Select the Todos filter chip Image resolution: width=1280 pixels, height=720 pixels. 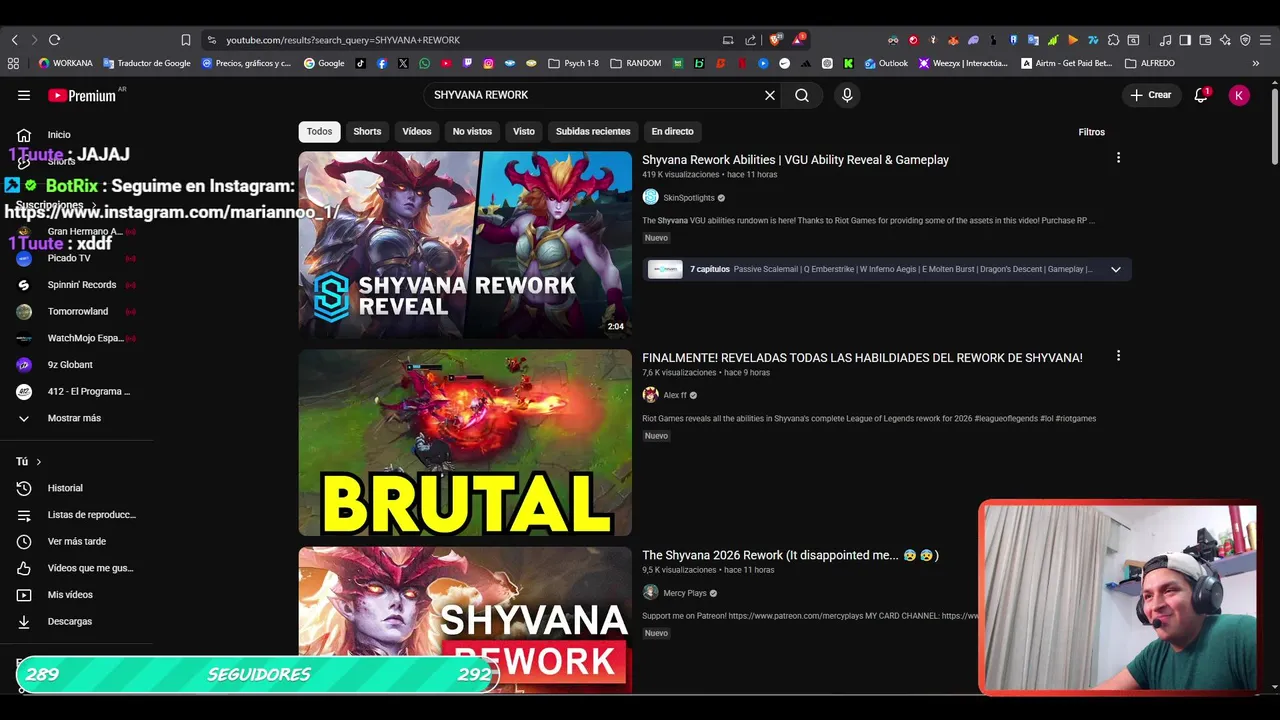(319, 132)
